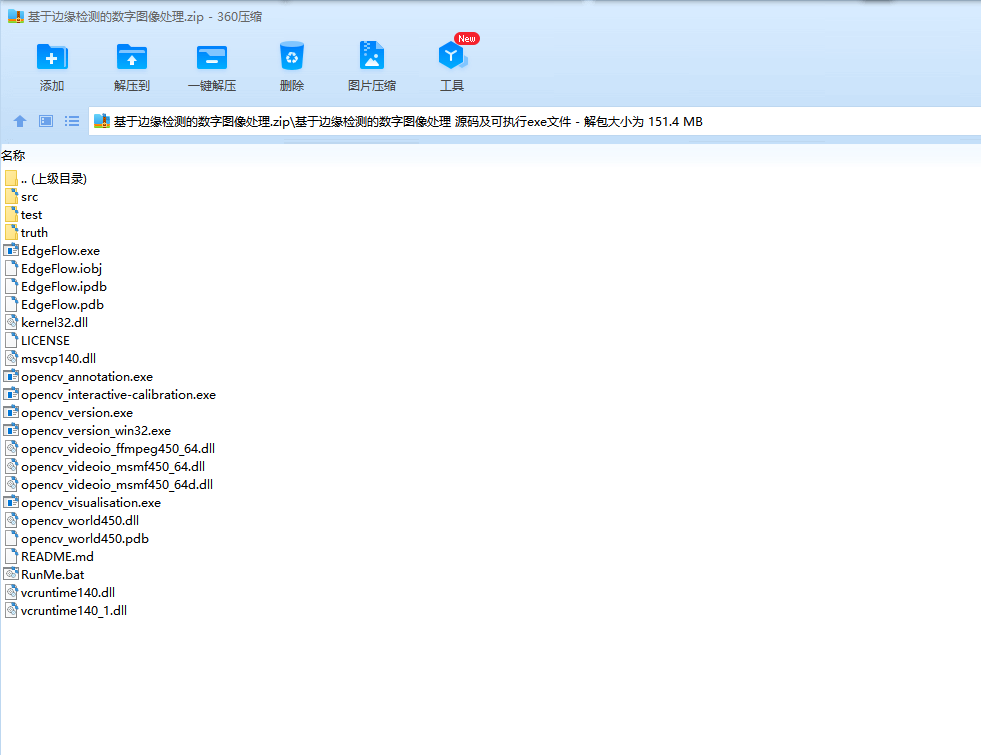Switch to list view mode icon
Screen dimensions: 981x755
tap(72, 121)
